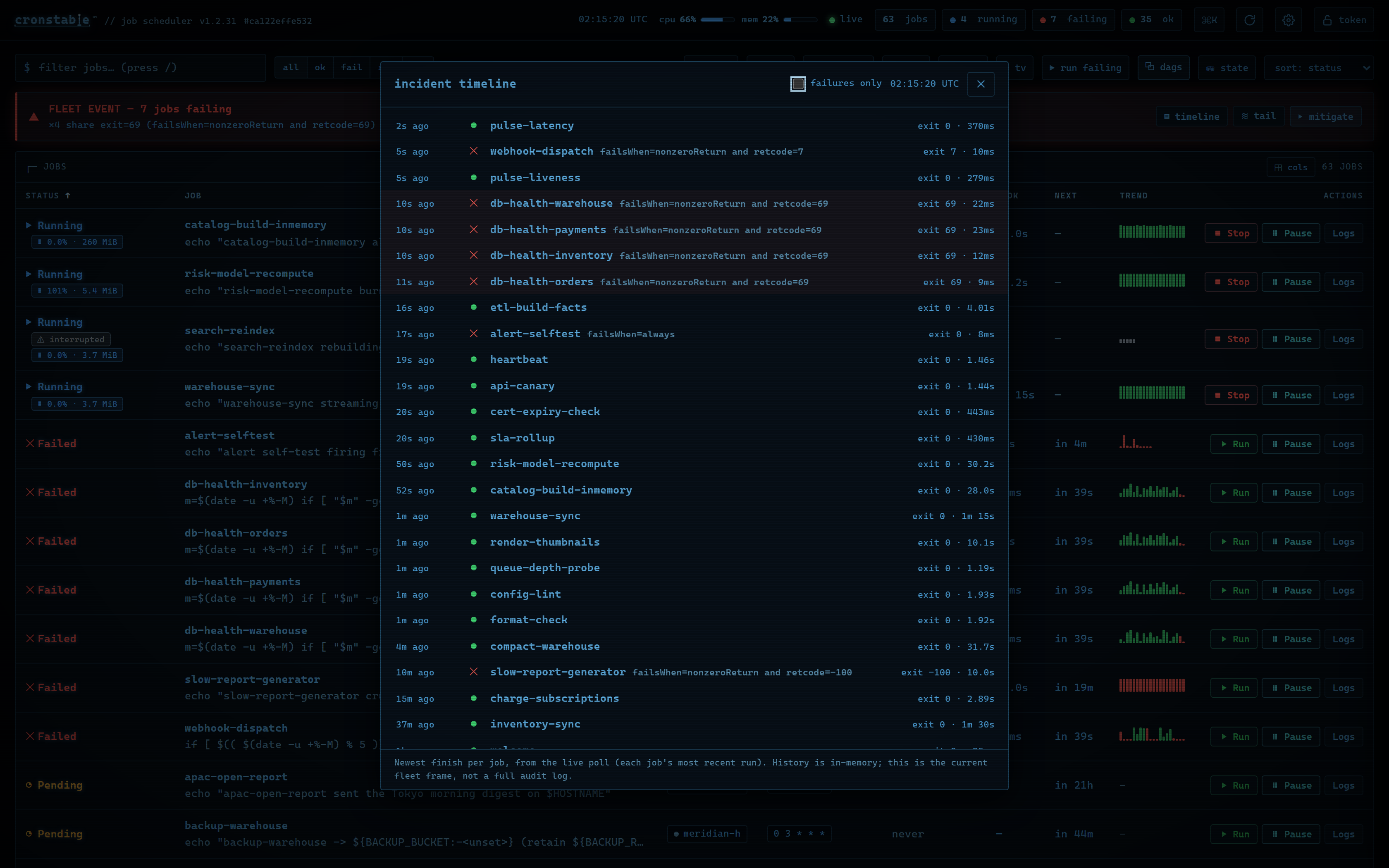The height and width of the screenshot is (868, 1389).
Task: Run the apac-open-report job
Action: click(1234, 786)
